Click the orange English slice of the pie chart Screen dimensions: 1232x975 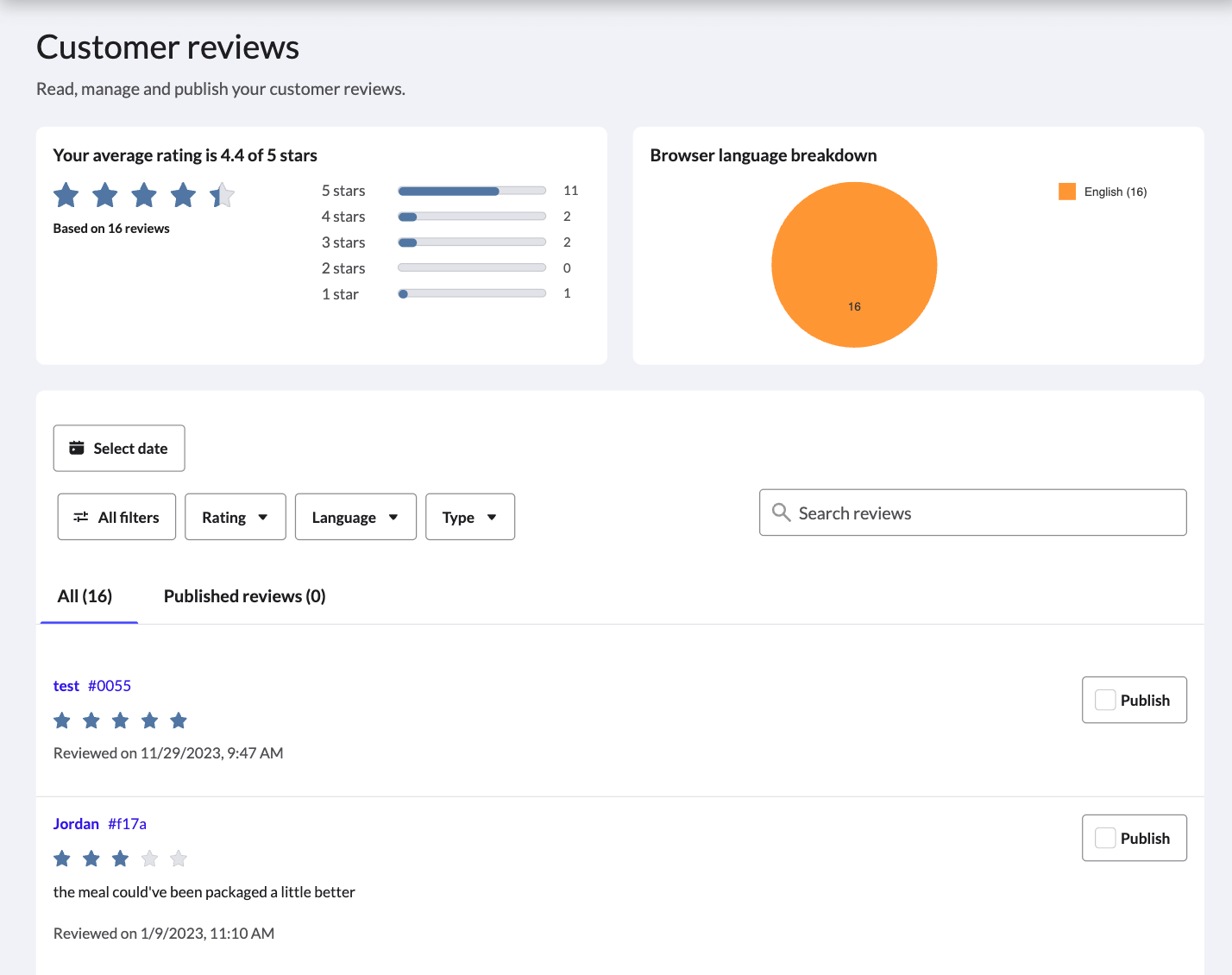854,265
